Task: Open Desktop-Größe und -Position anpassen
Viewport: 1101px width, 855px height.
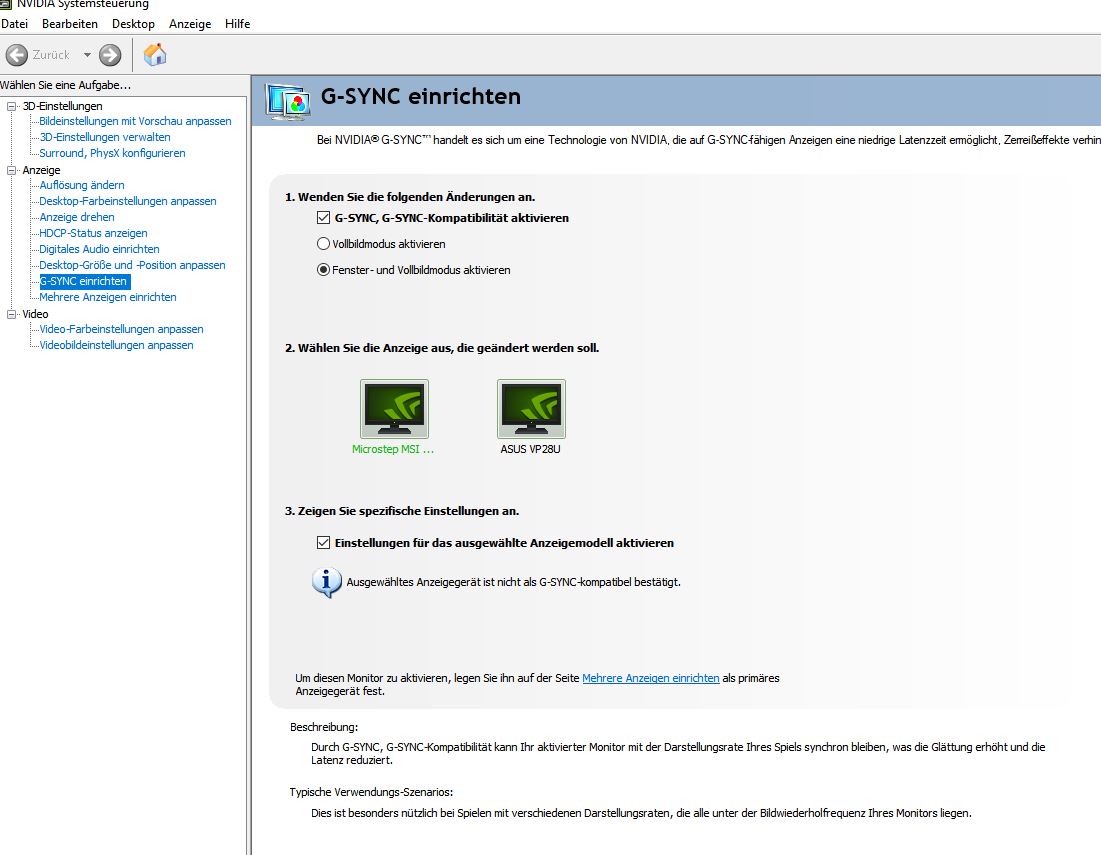Action: 132,265
